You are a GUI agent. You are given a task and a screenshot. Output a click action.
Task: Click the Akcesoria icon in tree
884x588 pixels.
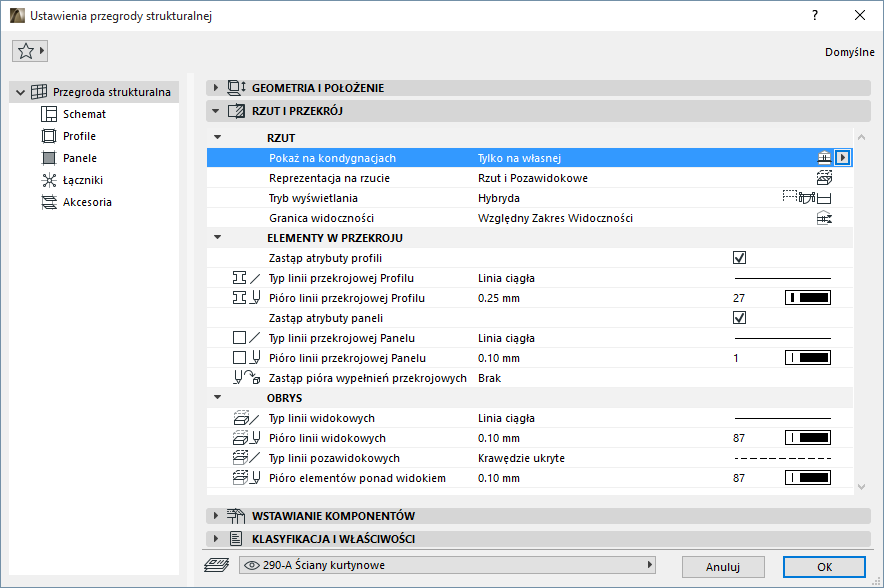pyautogui.click(x=49, y=202)
